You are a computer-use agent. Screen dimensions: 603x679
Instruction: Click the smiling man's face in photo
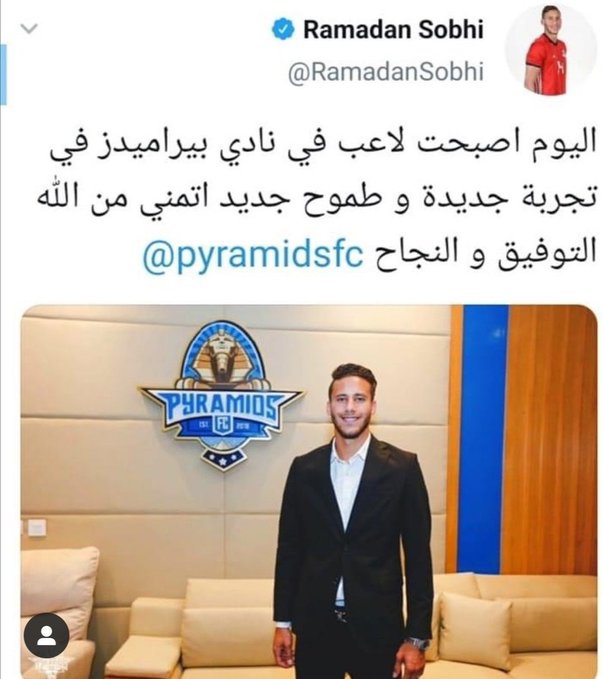[x=351, y=401]
